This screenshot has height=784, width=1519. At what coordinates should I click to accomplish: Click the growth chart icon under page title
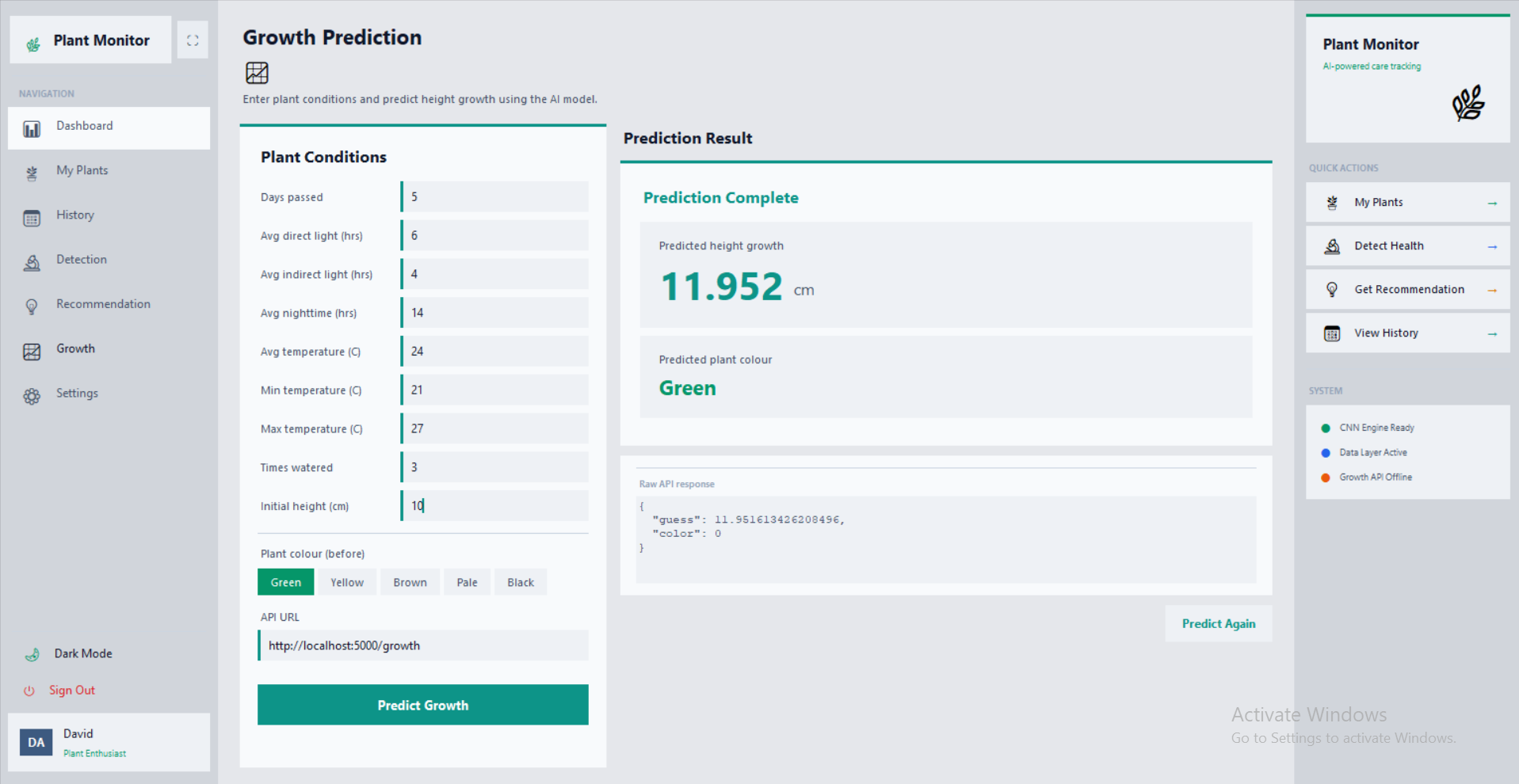257,73
